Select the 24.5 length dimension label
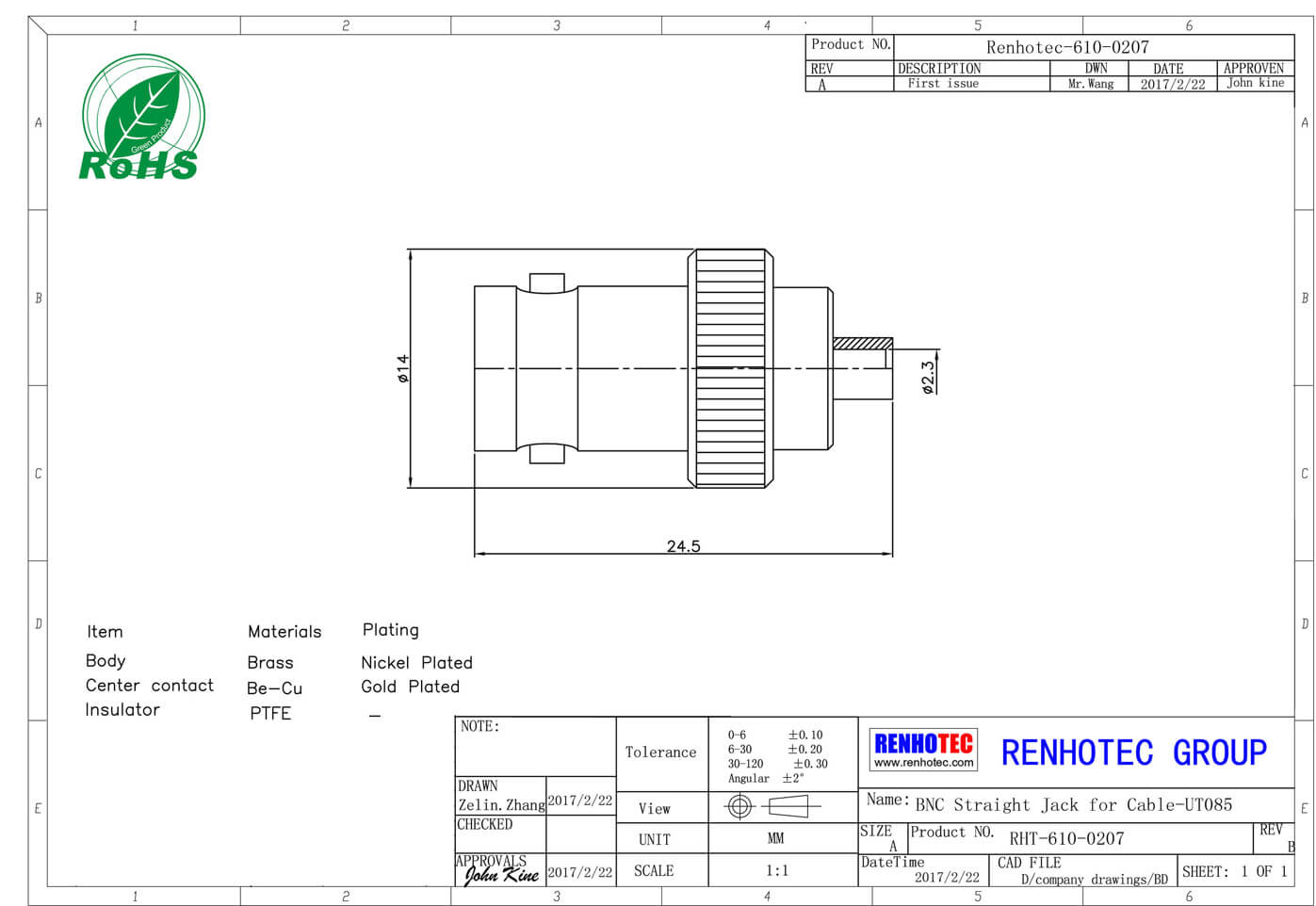Image resolution: width=1316 pixels, height=906 pixels. (x=683, y=546)
